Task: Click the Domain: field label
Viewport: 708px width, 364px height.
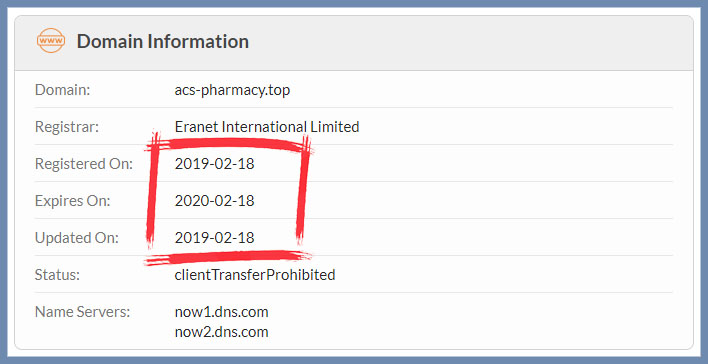Action: point(63,90)
